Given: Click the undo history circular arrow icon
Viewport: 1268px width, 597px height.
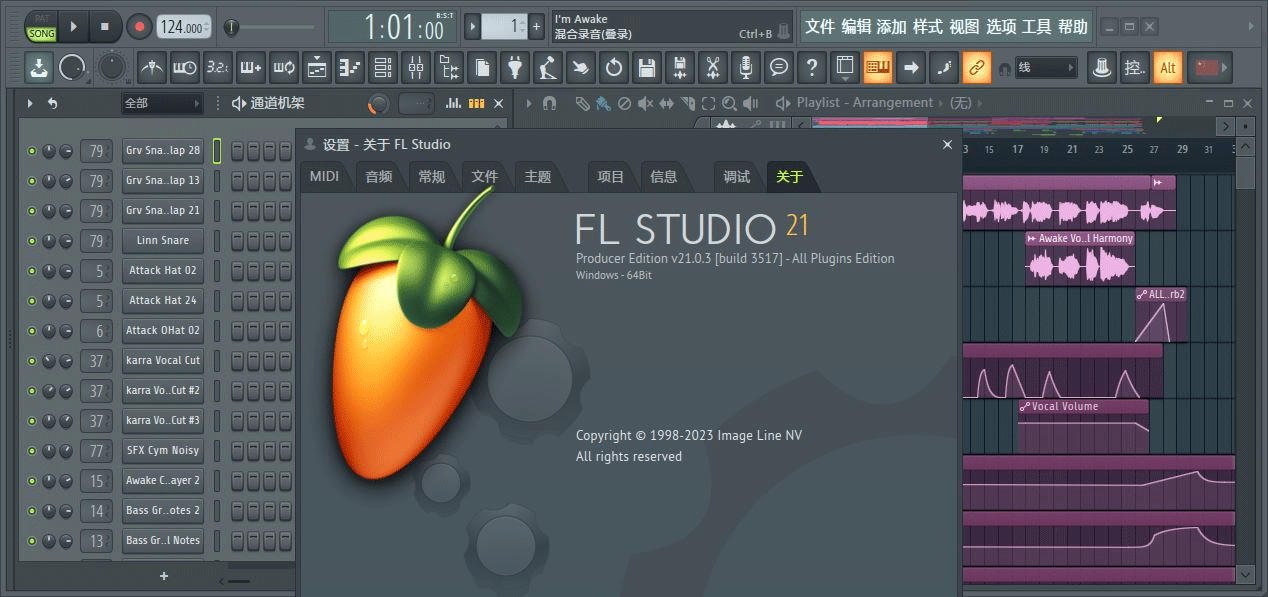Looking at the screenshot, I should pos(614,68).
